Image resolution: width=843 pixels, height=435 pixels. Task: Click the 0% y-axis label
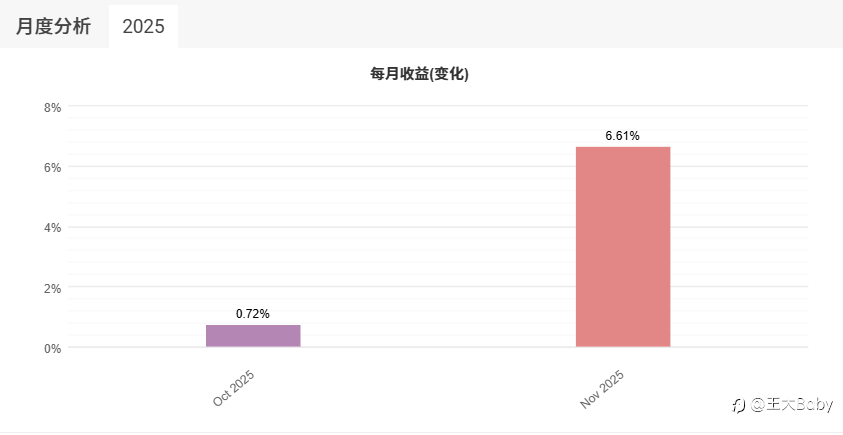click(x=53, y=349)
